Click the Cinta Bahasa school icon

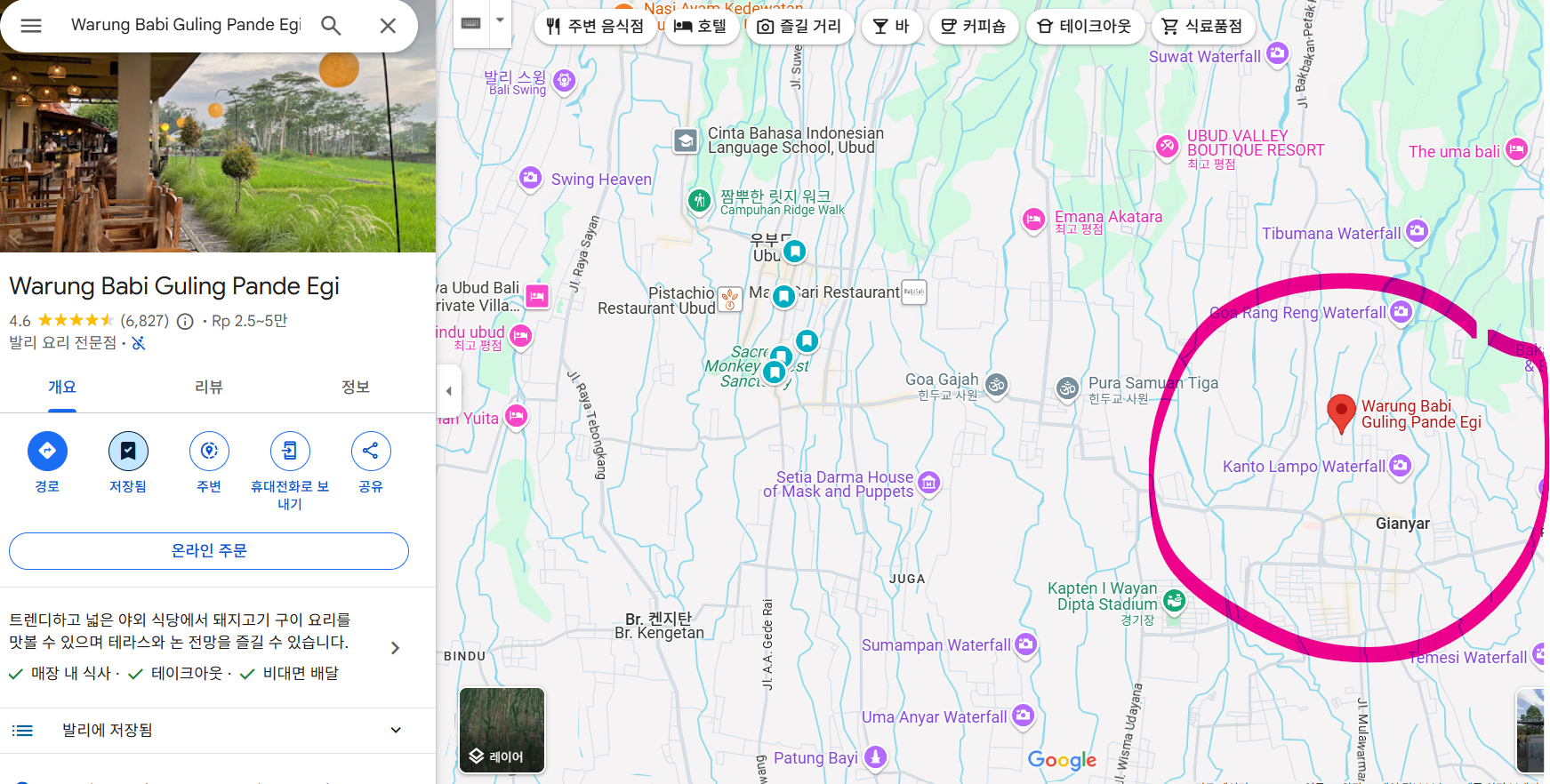(686, 140)
